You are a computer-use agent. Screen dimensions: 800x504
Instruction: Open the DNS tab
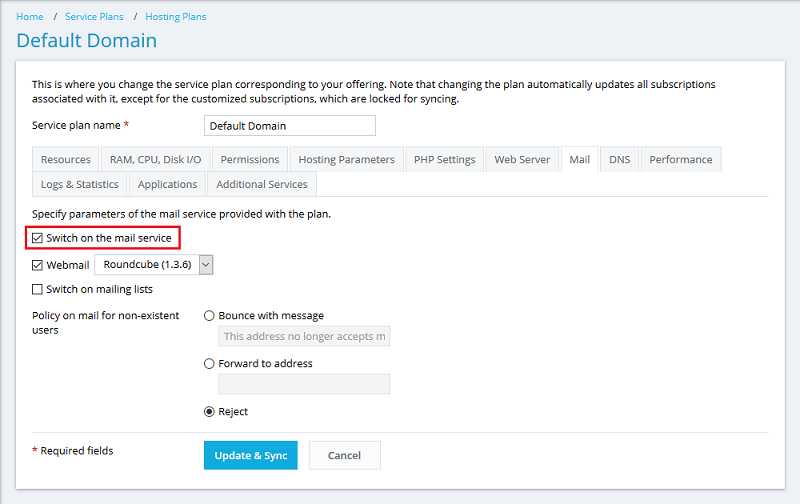(x=619, y=160)
